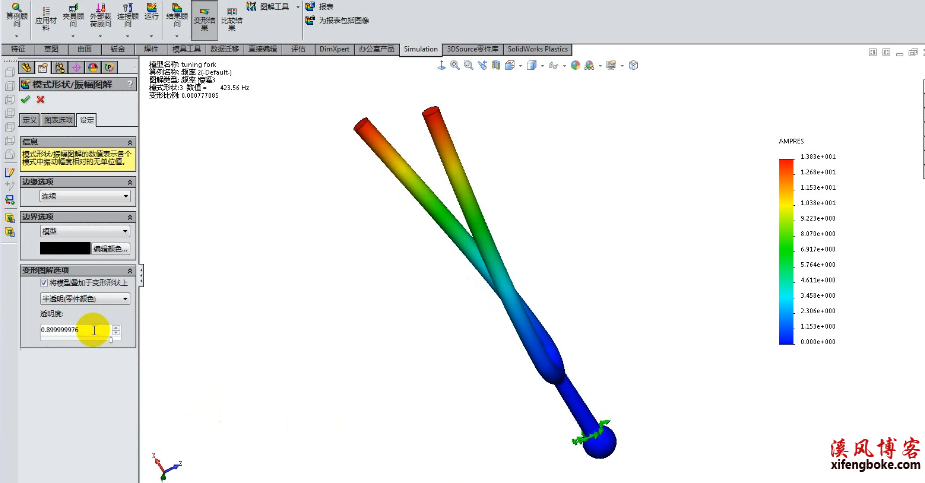925x483 pixels.
Task: Click the Apply Material tool
Action: [x=45, y=18]
